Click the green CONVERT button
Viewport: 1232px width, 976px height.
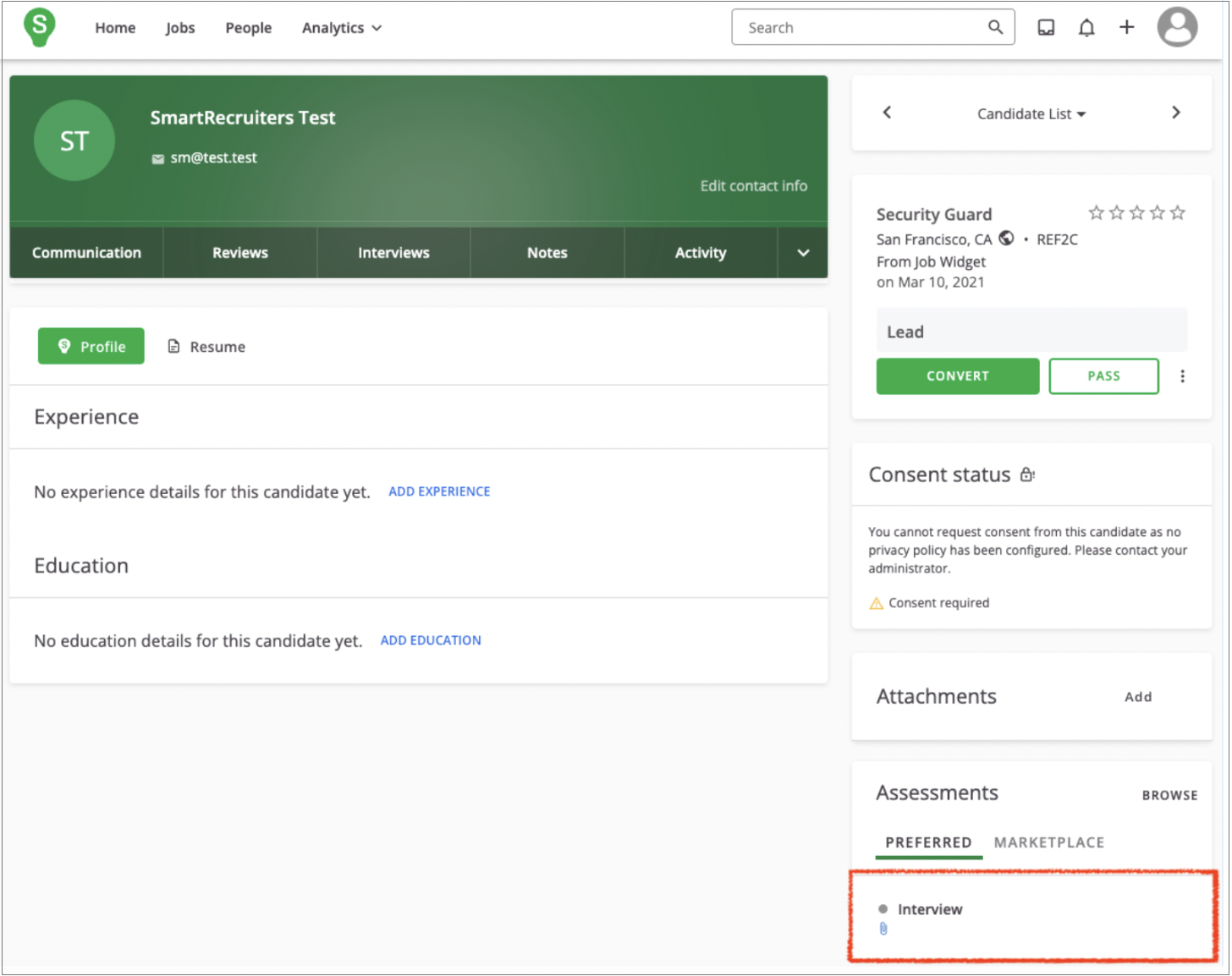[x=957, y=376]
